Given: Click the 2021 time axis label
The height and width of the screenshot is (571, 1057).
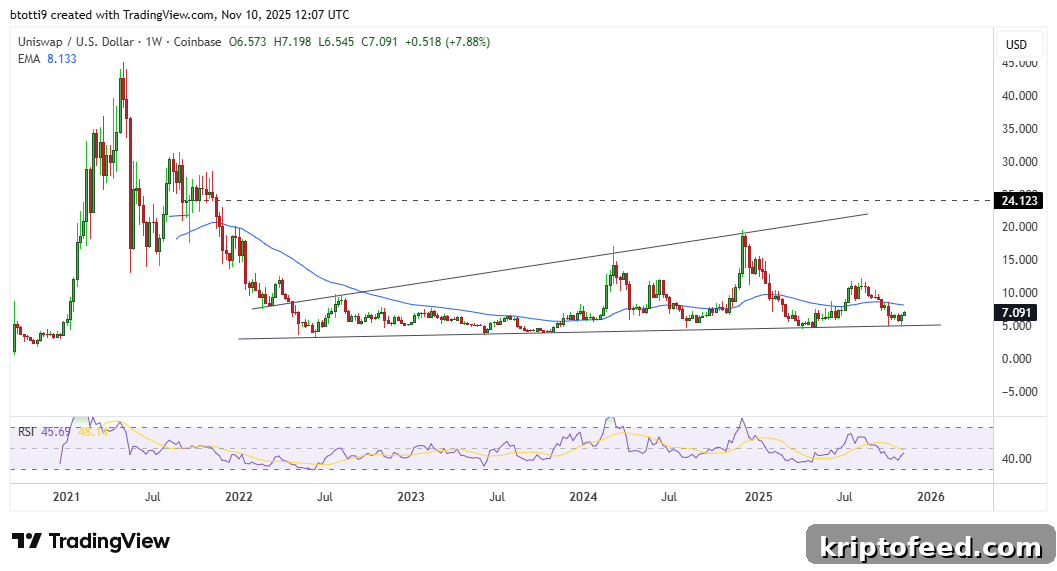Looking at the screenshot, I should click(66, 497).
